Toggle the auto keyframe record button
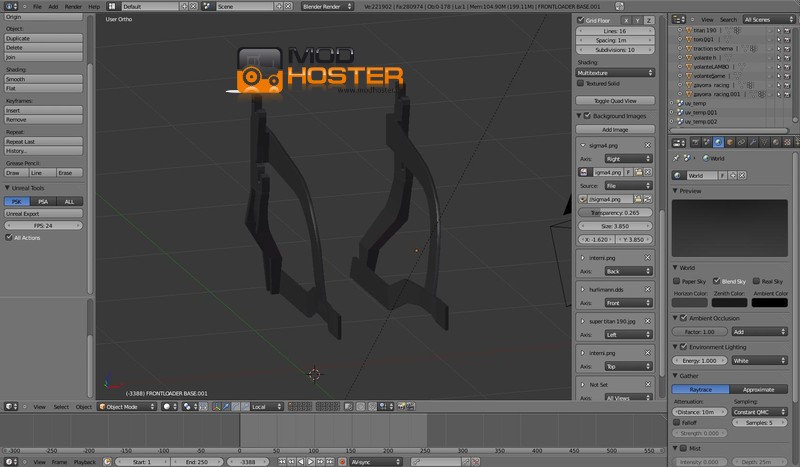The image size is (800, 467). [x=342, y=462]
